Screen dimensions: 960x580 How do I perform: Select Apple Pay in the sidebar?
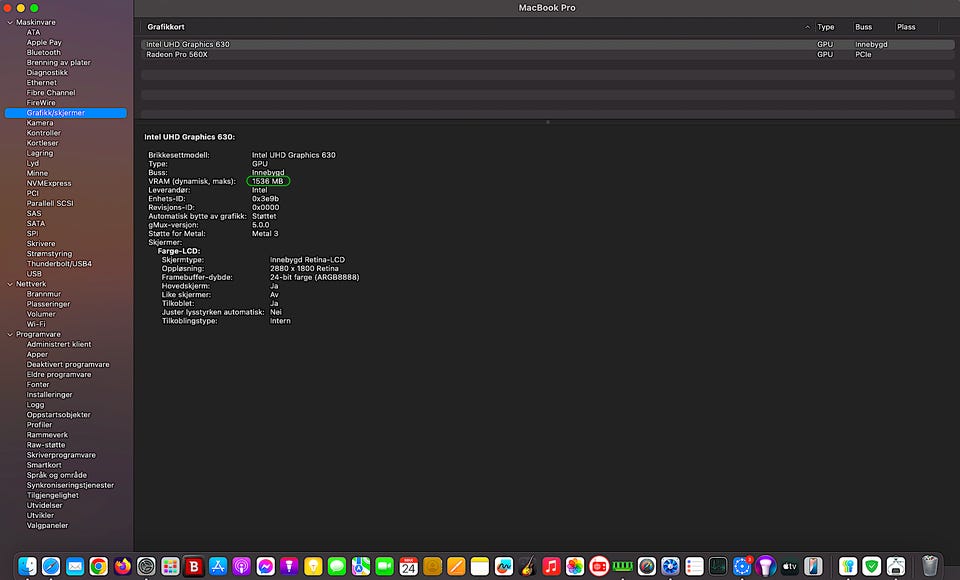tap(44, 42)
